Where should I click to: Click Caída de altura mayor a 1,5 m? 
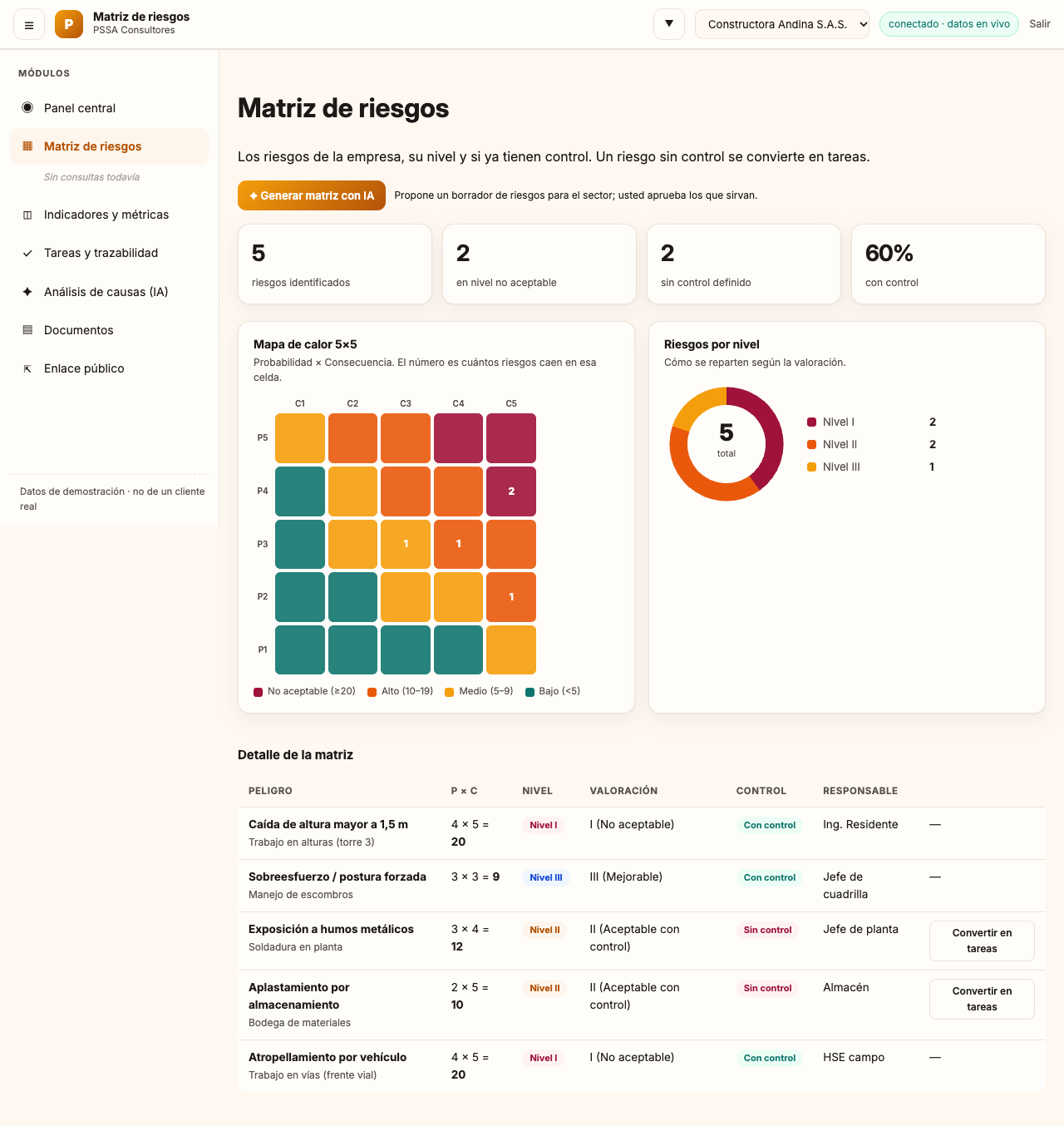pyautogui.click(x=328, y=824)
